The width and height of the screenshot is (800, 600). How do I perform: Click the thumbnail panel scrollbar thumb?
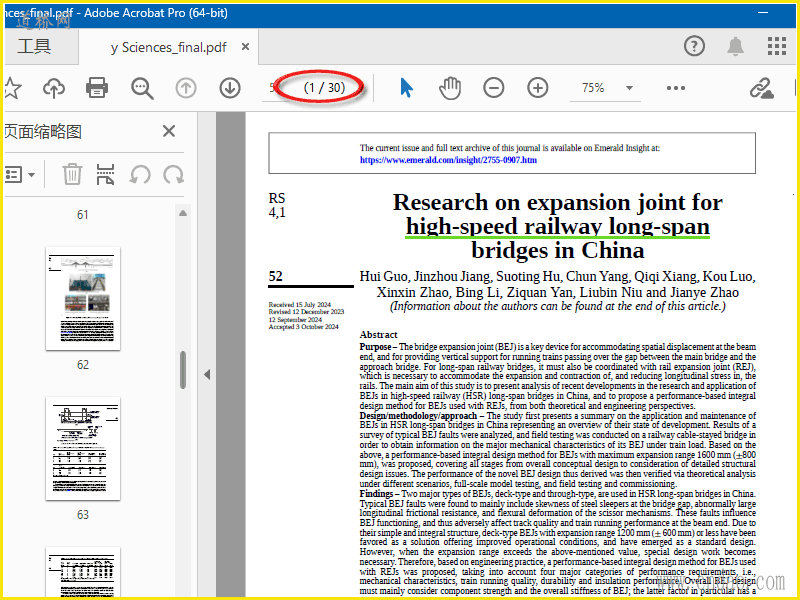coord(183,370)
